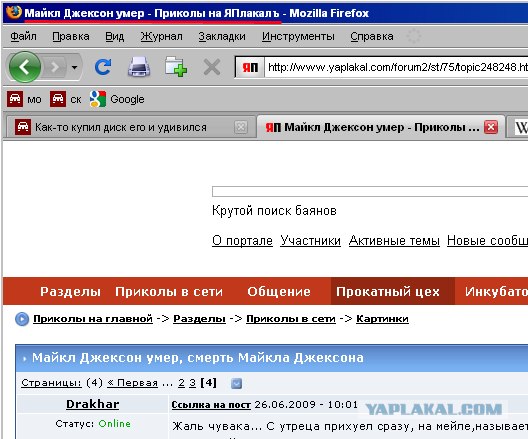Go to '« Первая' page link
The image size is (528, 439).
point(132,383)
